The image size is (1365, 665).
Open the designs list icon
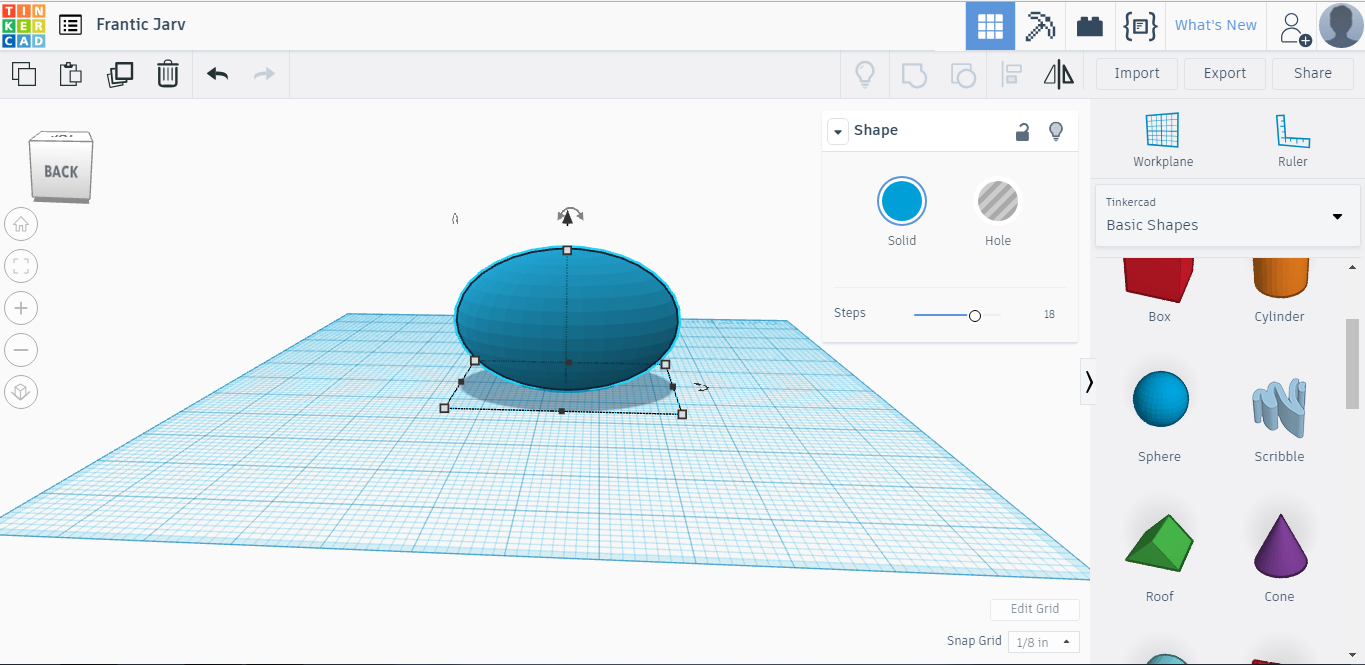tap(70, 25)
